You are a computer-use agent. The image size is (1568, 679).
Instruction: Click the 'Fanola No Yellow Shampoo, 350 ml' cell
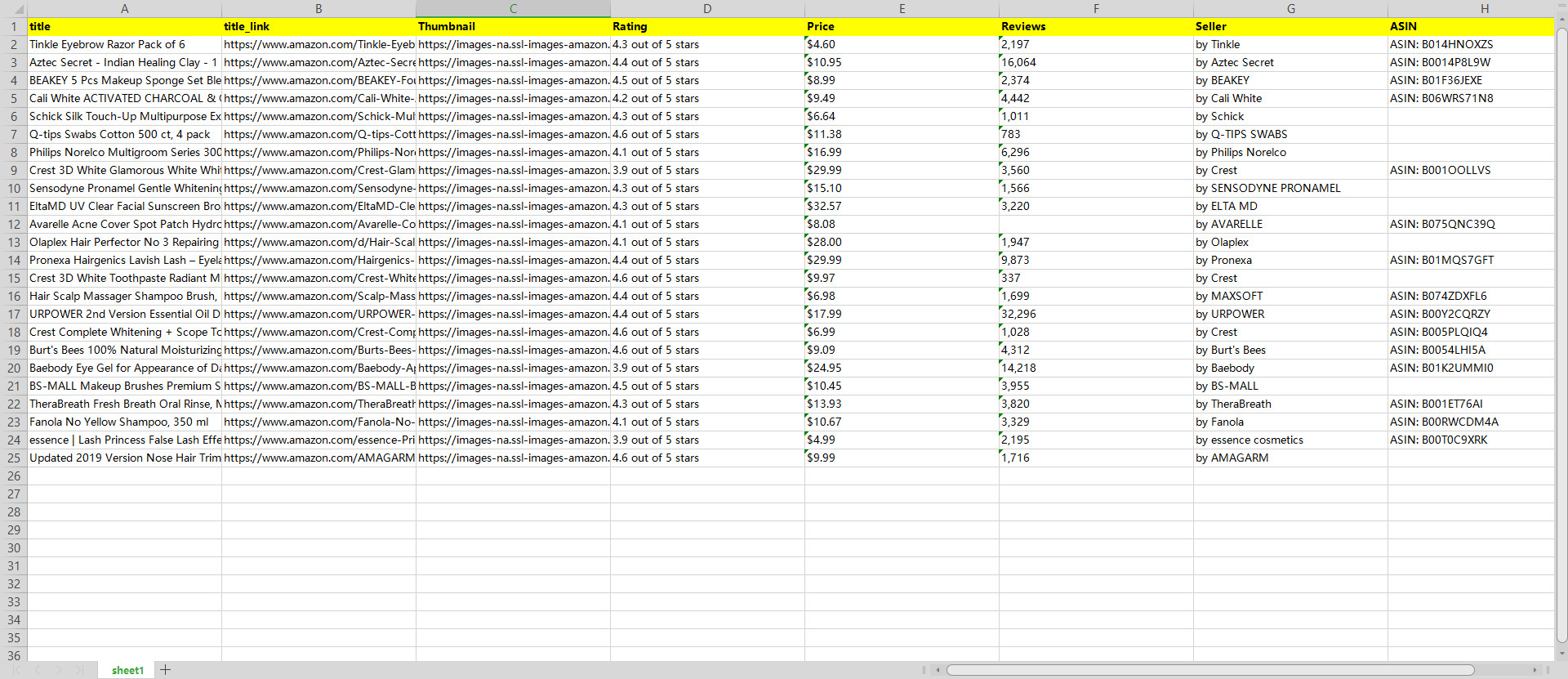click(x=124, y=422)
